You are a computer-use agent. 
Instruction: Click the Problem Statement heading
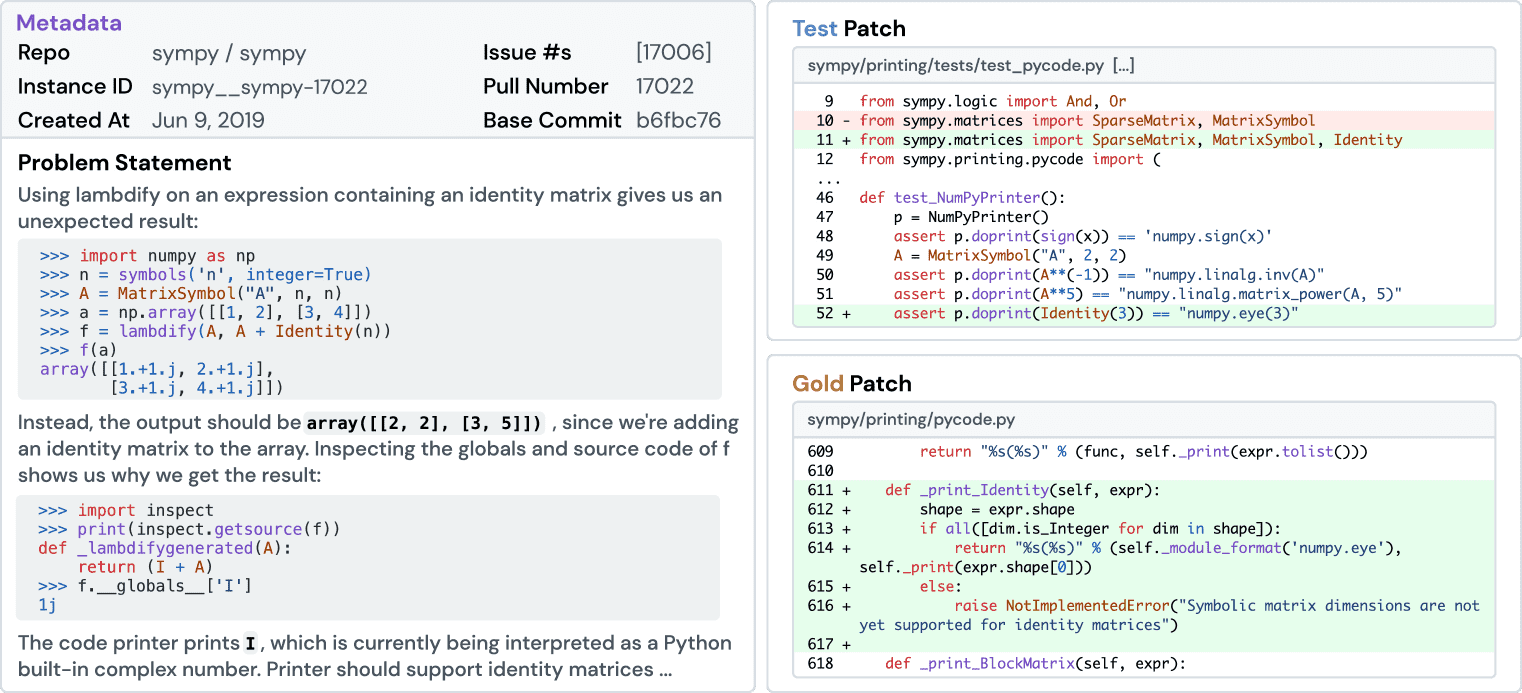[x=124, y=163]
